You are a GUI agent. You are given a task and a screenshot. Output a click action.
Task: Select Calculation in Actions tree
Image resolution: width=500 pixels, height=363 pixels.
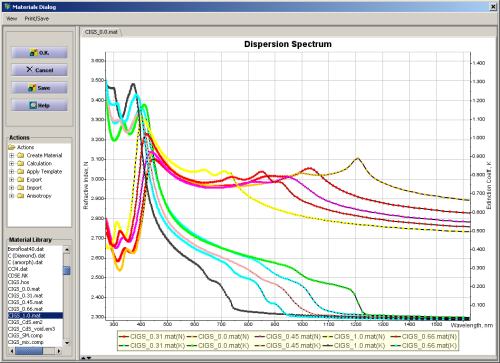coord(39,163)
